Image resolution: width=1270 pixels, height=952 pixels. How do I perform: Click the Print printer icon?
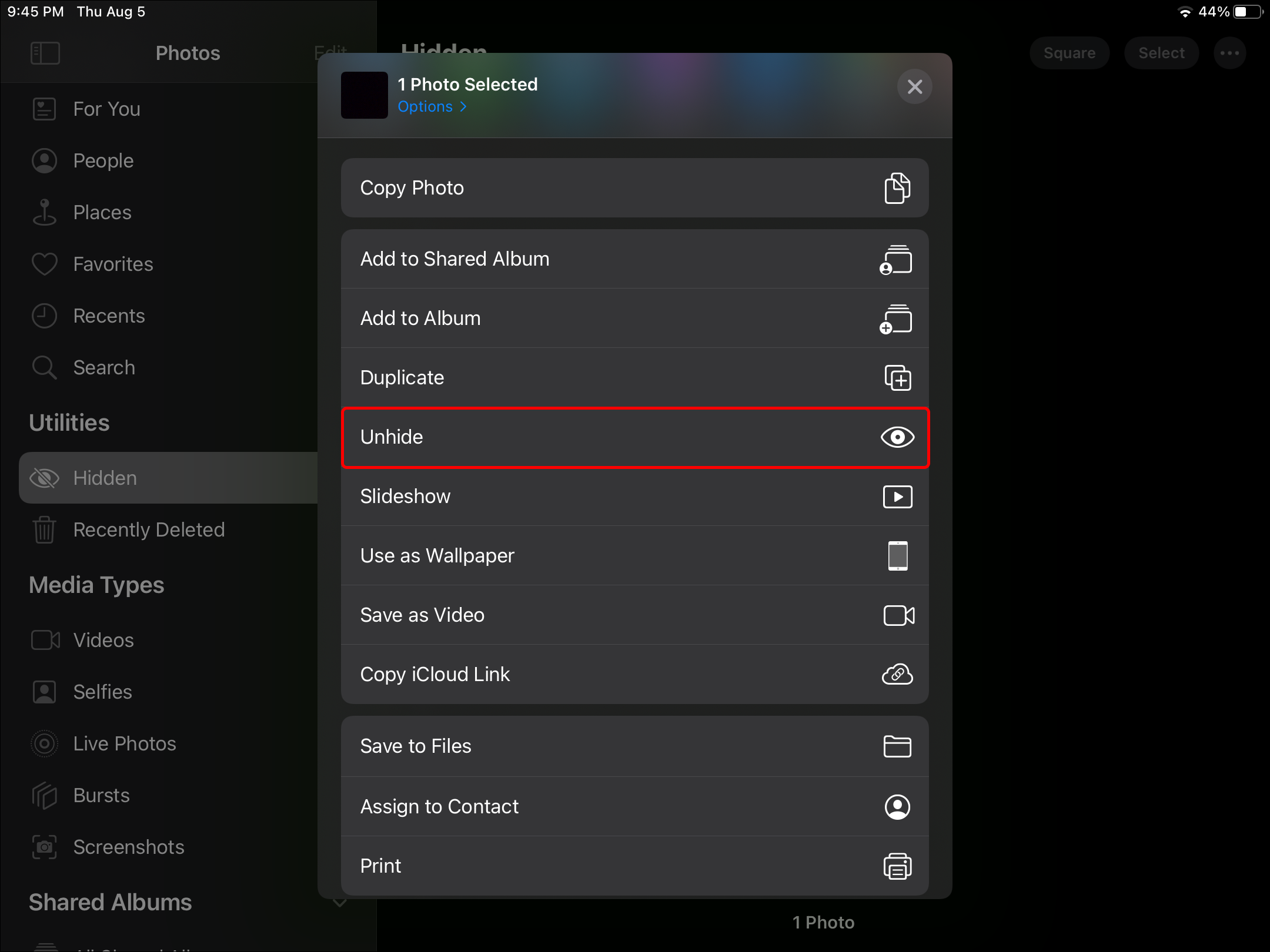click(x=897, y=866)
